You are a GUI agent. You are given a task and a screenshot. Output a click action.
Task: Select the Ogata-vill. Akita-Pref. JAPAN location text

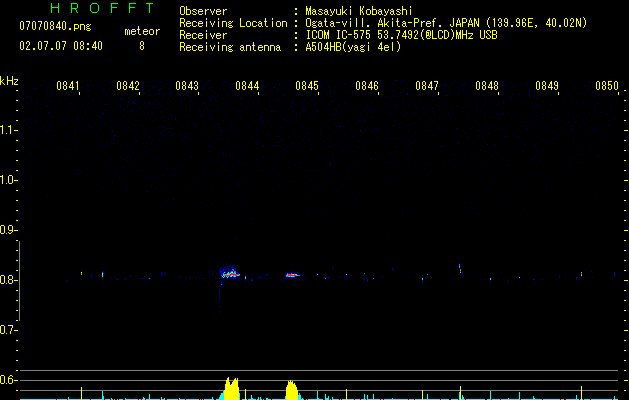click(446, 23)
